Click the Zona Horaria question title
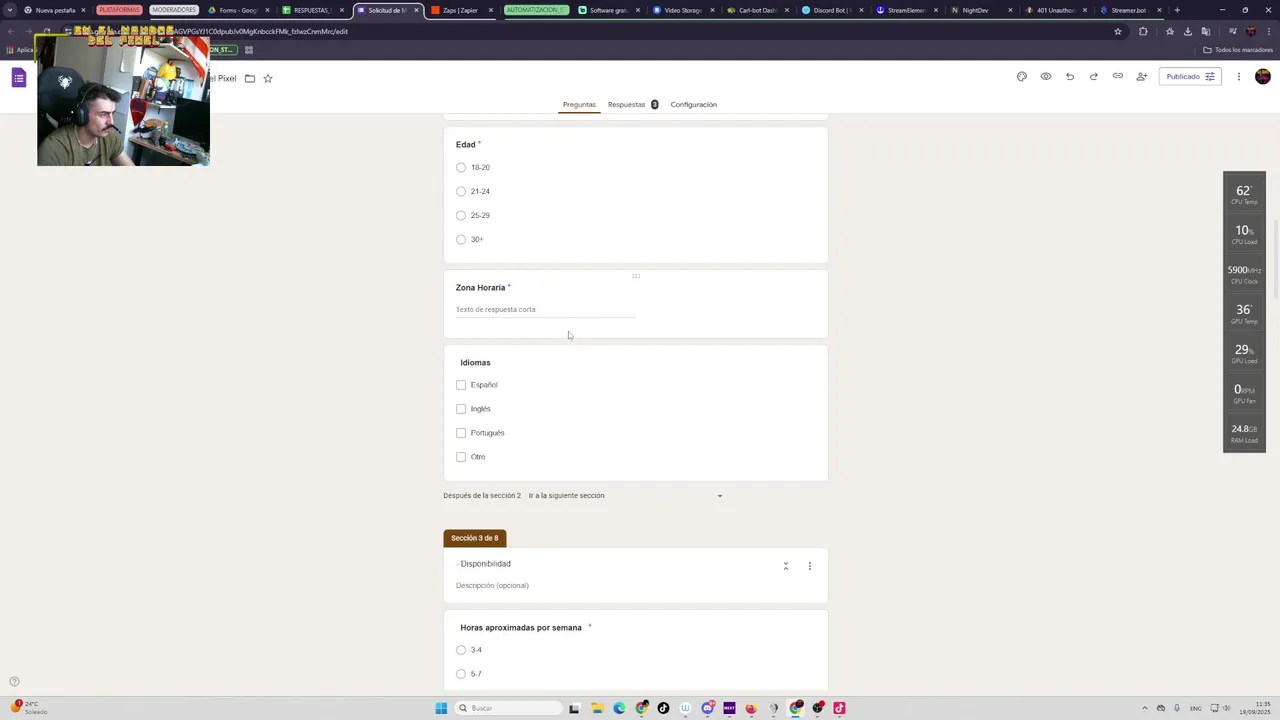 click(x=480, y=288)
